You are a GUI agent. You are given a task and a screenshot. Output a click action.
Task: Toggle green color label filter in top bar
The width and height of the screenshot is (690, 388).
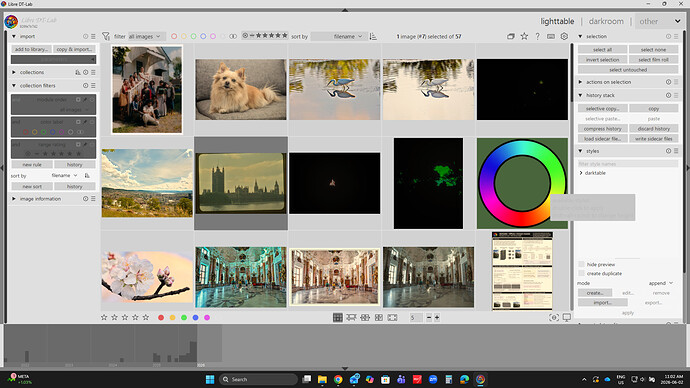(x=194, y=36)
